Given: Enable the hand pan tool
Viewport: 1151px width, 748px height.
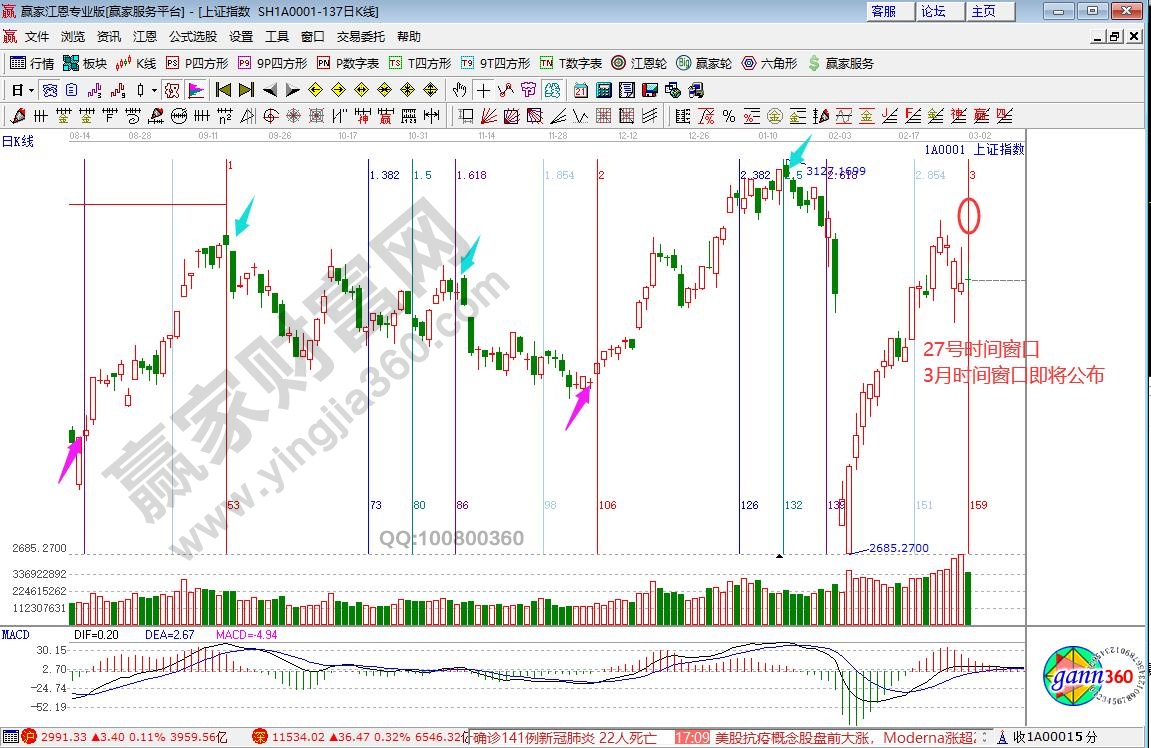Looking at the screenshot, I should click(460, 90).
